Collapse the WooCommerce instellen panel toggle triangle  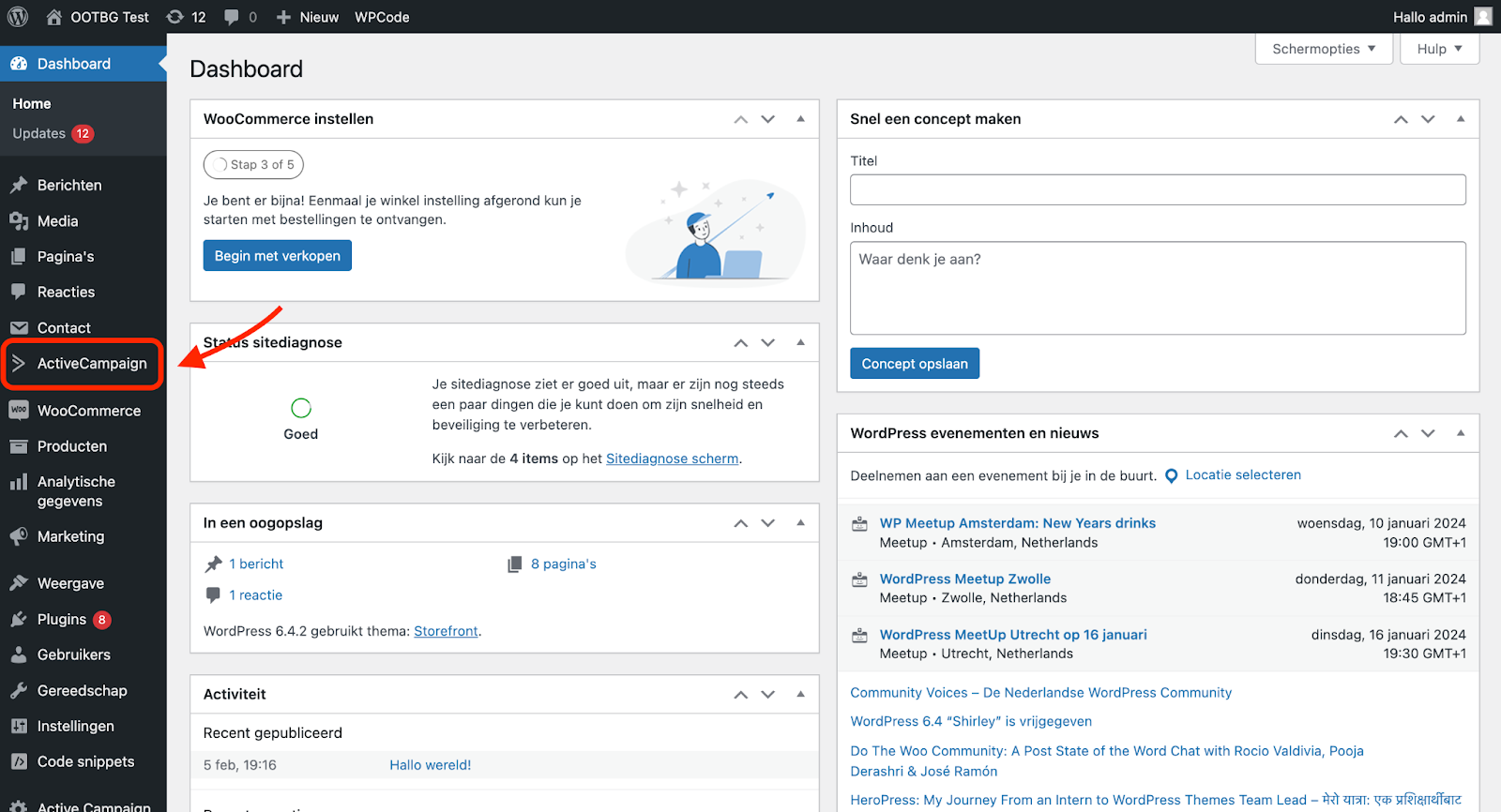800,119
